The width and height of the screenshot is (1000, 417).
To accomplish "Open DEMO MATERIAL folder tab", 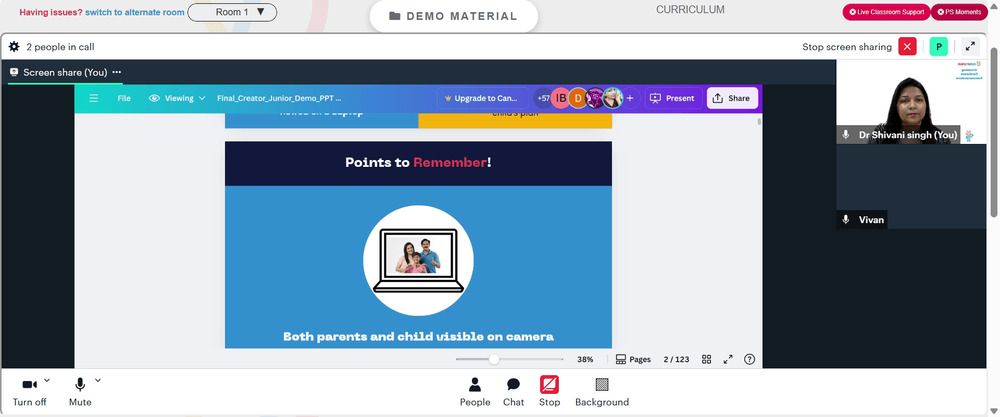I will [453, 16].
